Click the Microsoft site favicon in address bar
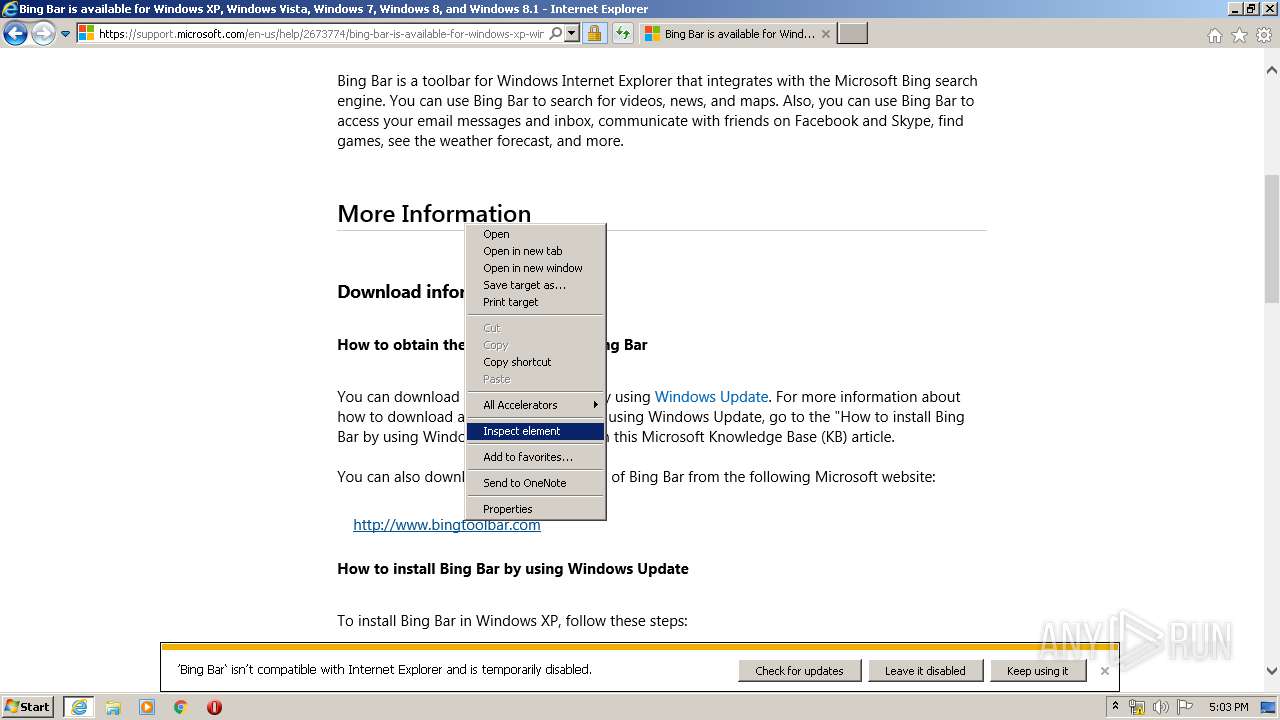 86,34
